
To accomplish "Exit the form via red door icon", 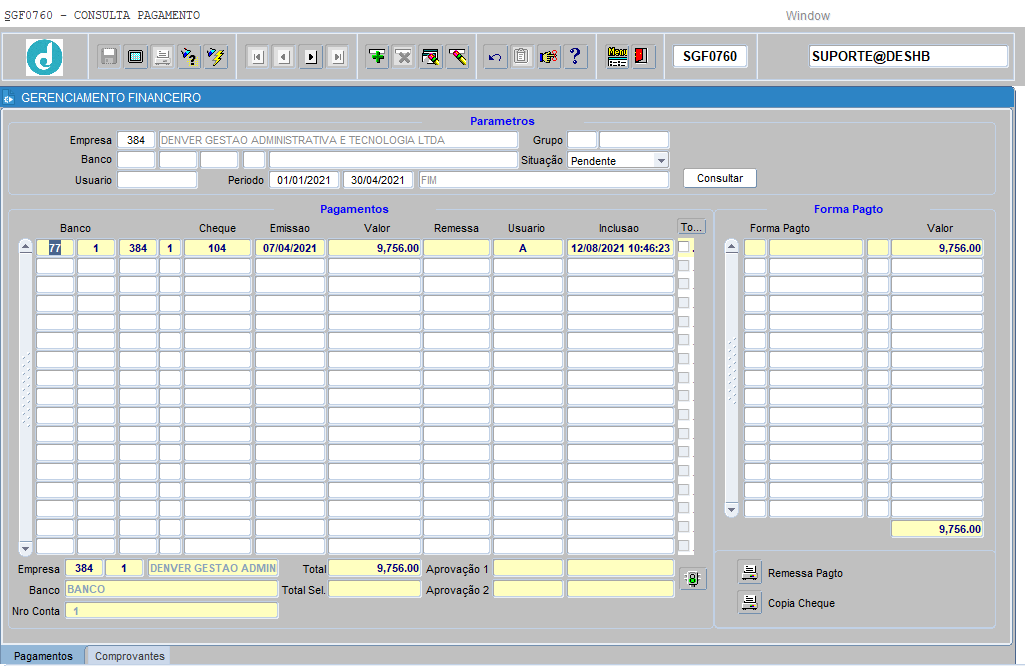I will (x=642, y=57).
